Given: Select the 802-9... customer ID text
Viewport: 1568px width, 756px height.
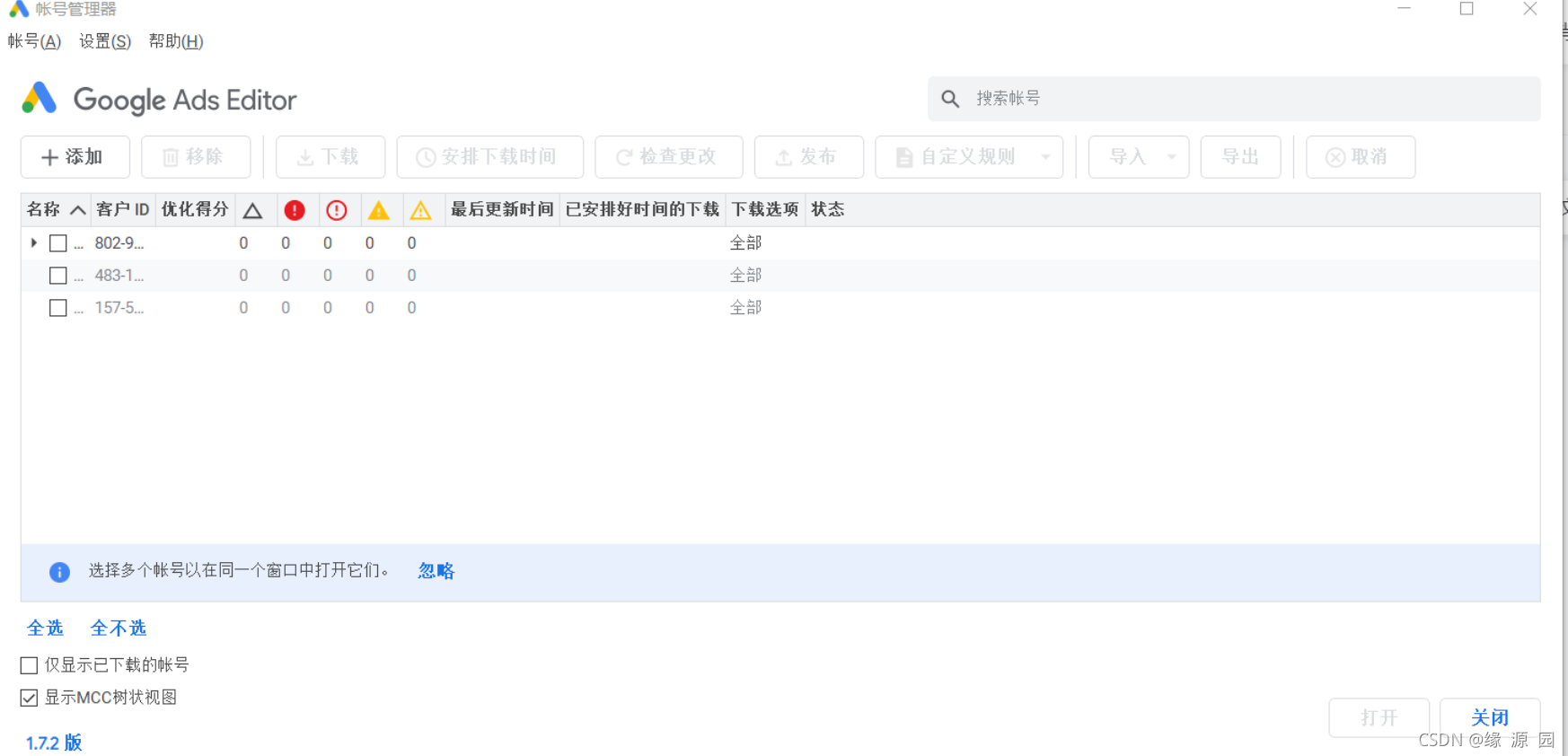Looking at the screenshot, I should point(119,243).
